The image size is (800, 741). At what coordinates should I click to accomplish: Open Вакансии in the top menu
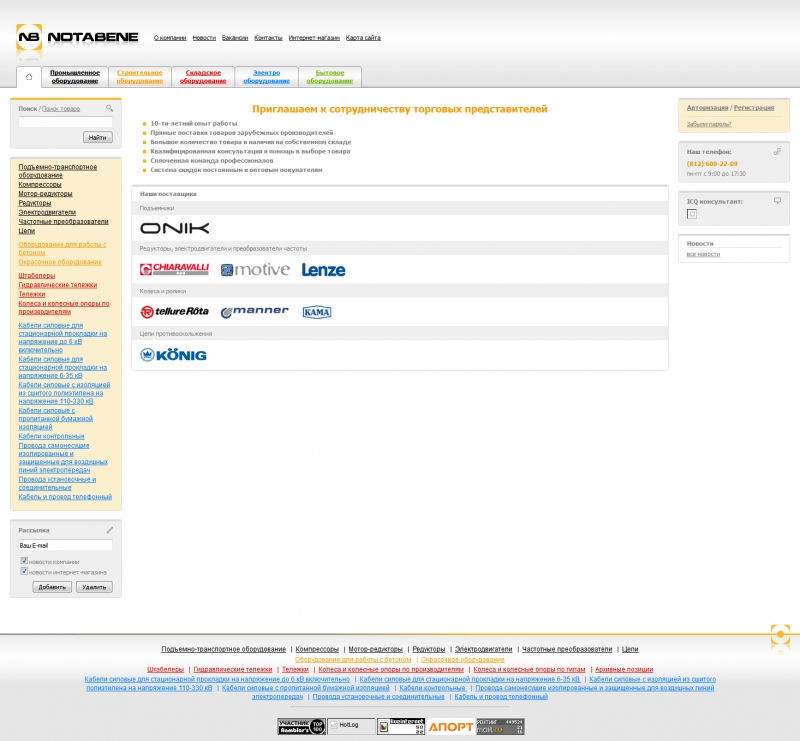pyautogui.click(x=235, y=38)
